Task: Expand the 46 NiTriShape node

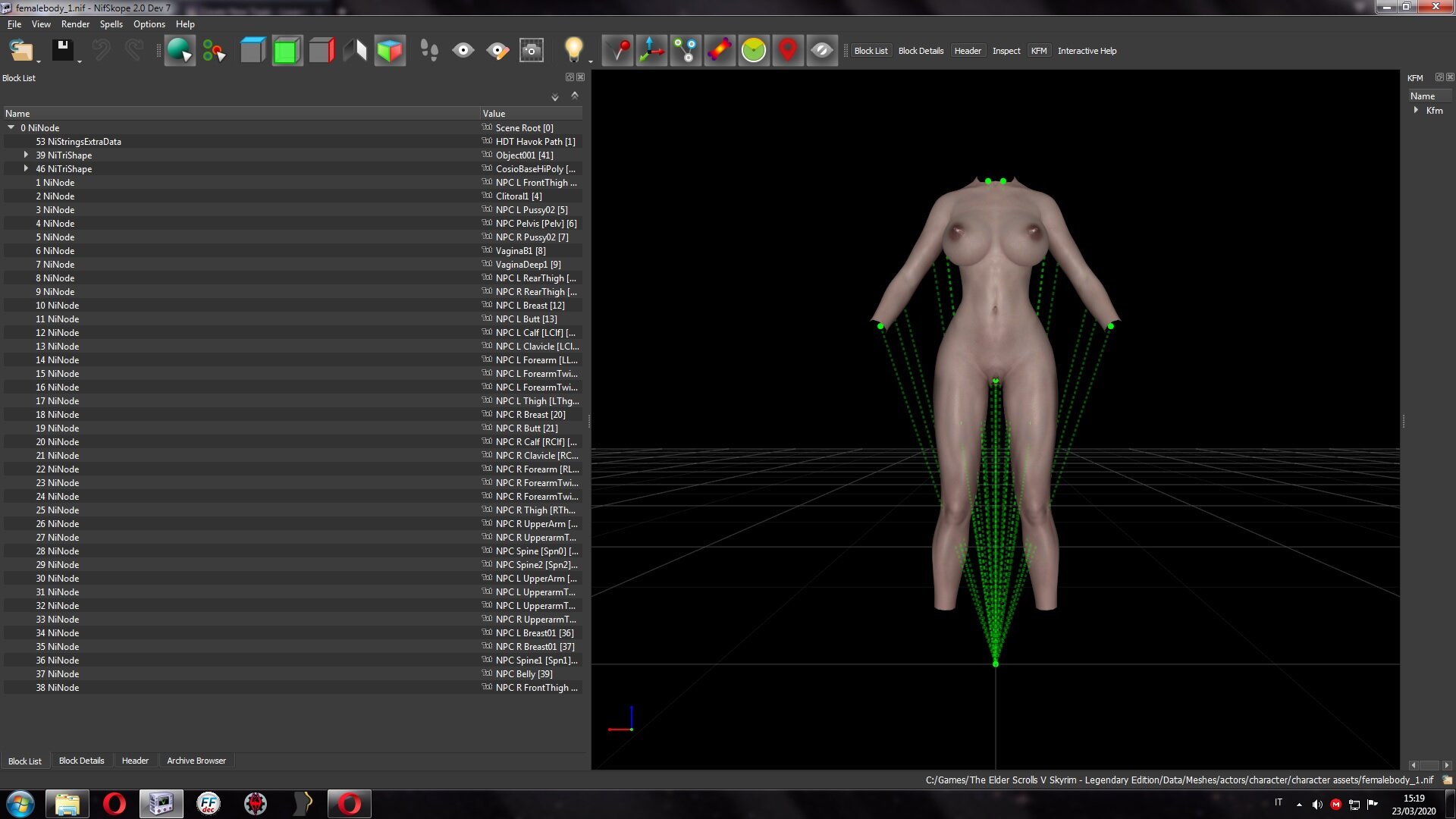Action: (x=26, y=168)
